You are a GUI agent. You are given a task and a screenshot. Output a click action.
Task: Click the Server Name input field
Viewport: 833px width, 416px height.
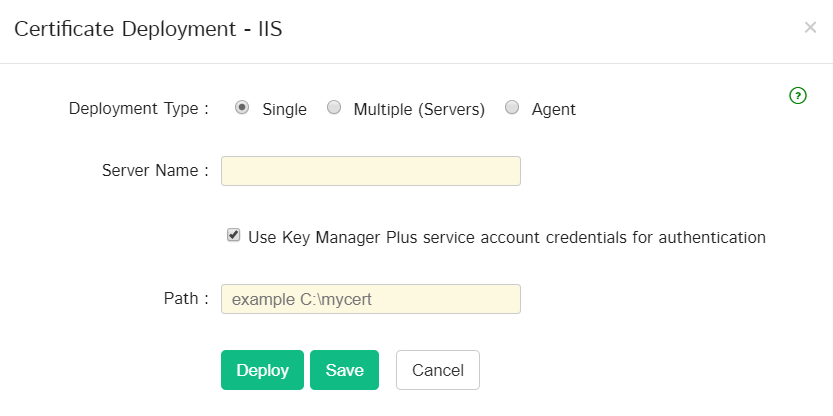(x=370, y=171)
